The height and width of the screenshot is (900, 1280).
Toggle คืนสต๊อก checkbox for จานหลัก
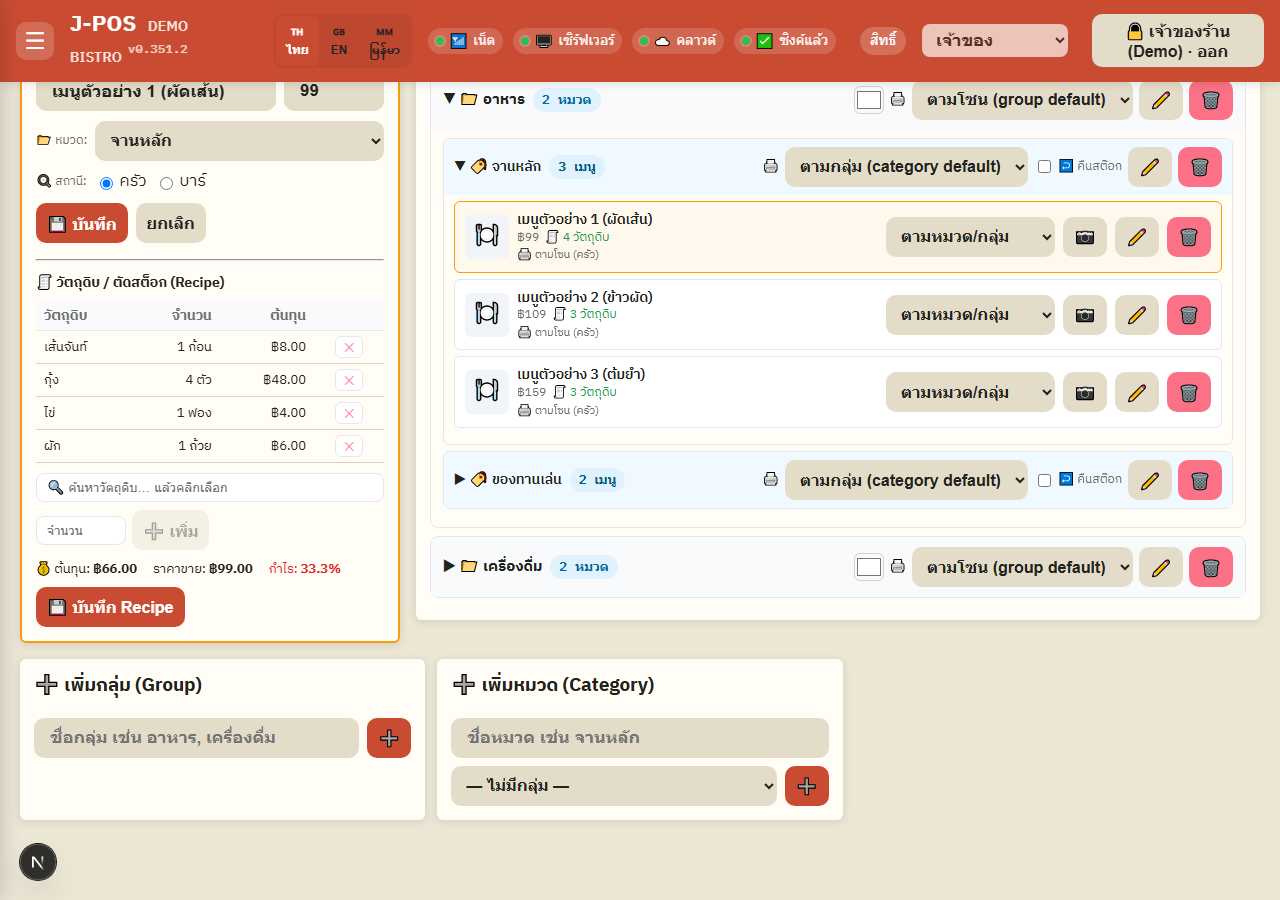[1045, 167]
